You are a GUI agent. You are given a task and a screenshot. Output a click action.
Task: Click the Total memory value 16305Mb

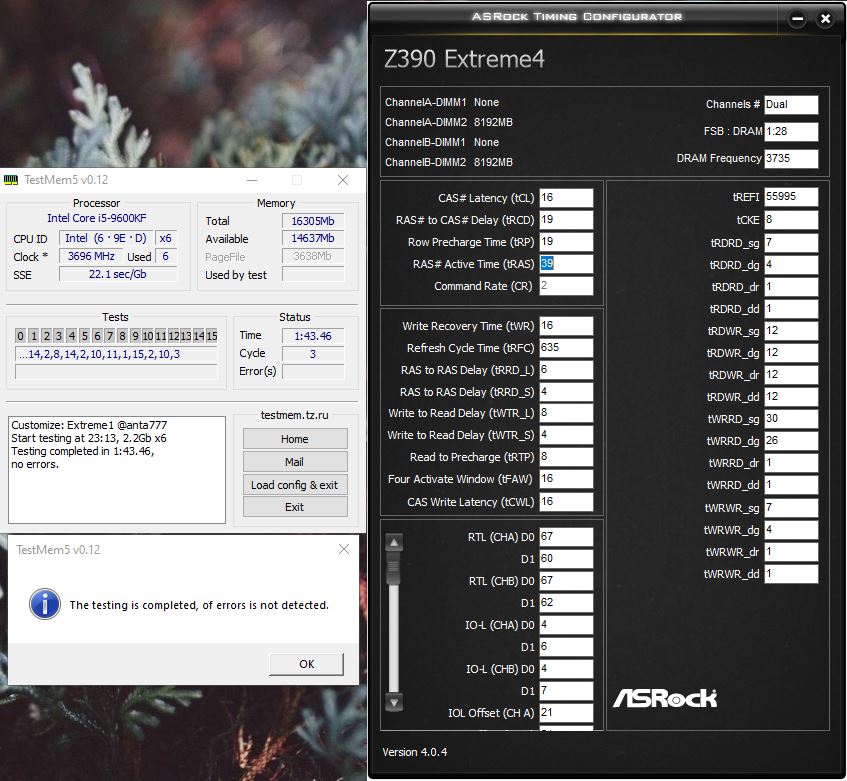click(x=313, y=221)
